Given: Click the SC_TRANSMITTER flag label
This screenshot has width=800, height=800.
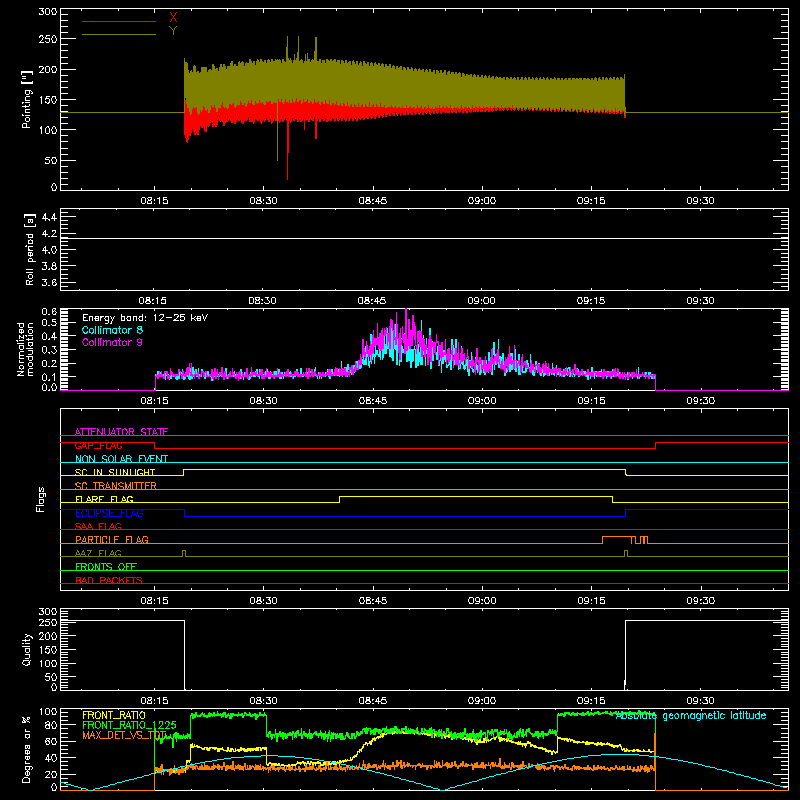Looking at the screenshot, I should point(115,486).
